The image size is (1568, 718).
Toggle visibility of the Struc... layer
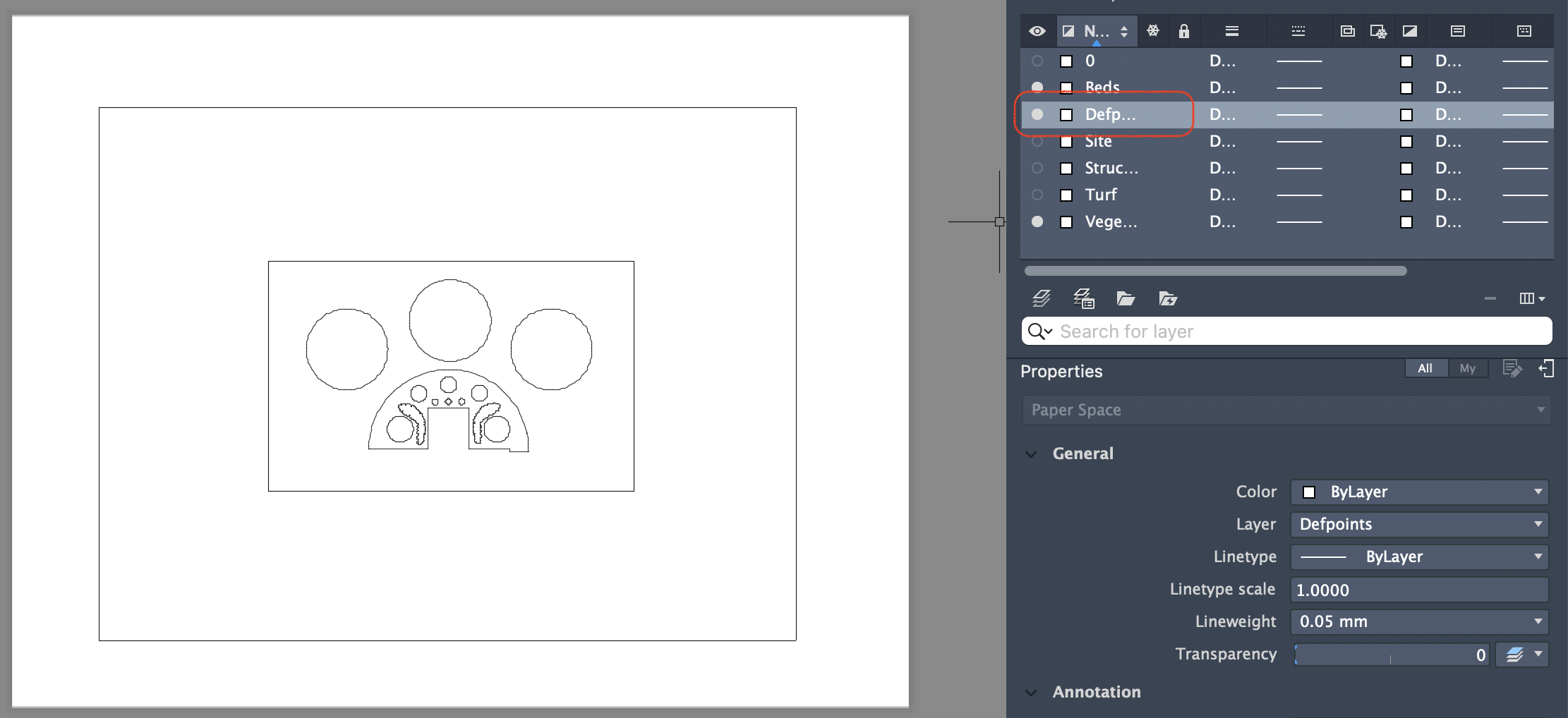(1037, 168)
